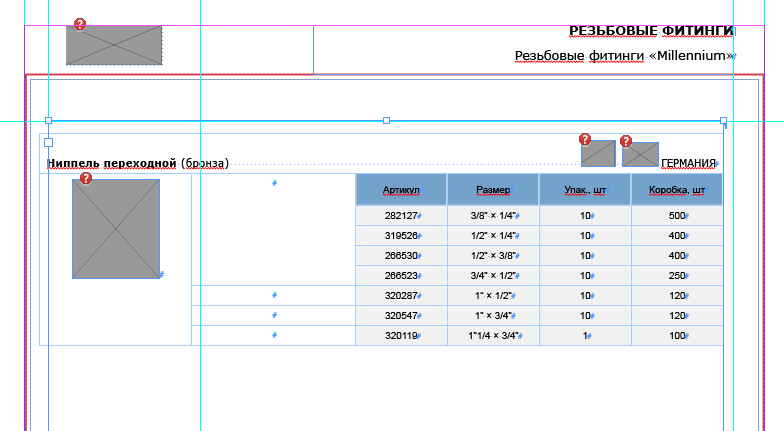Click size cell 1" × 3/4"
Screen dimensions: 784x431
pos(493,316)
